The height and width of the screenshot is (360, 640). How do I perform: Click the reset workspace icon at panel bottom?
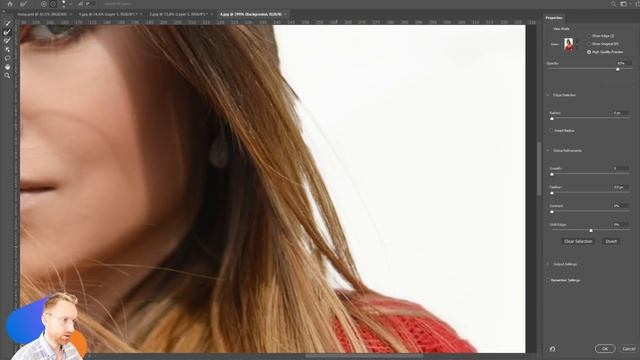coord(552,349)
